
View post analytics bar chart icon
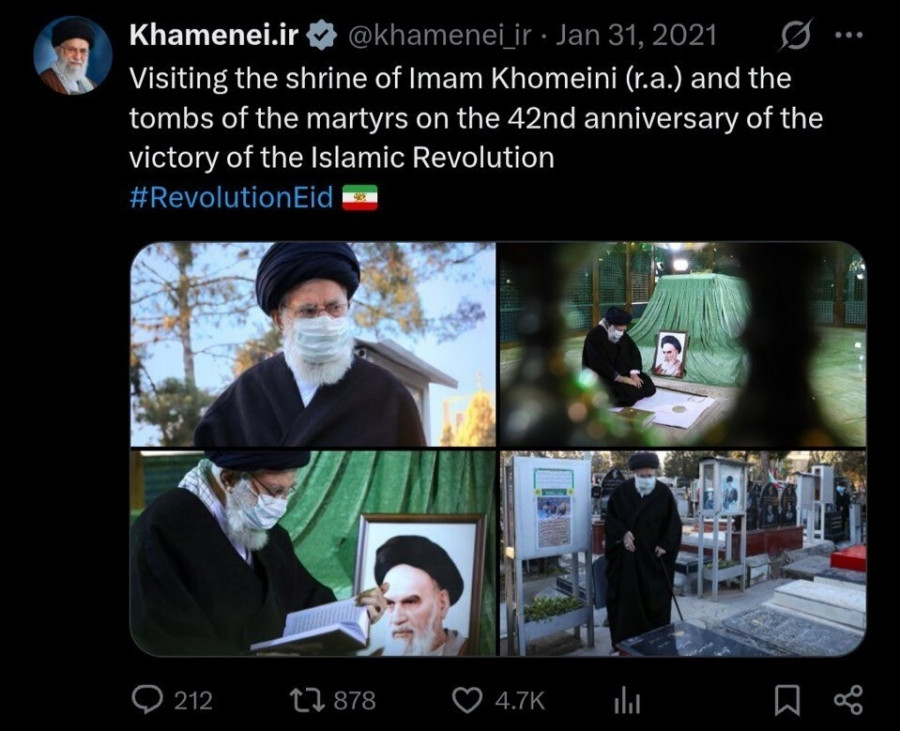click(626, 701)
